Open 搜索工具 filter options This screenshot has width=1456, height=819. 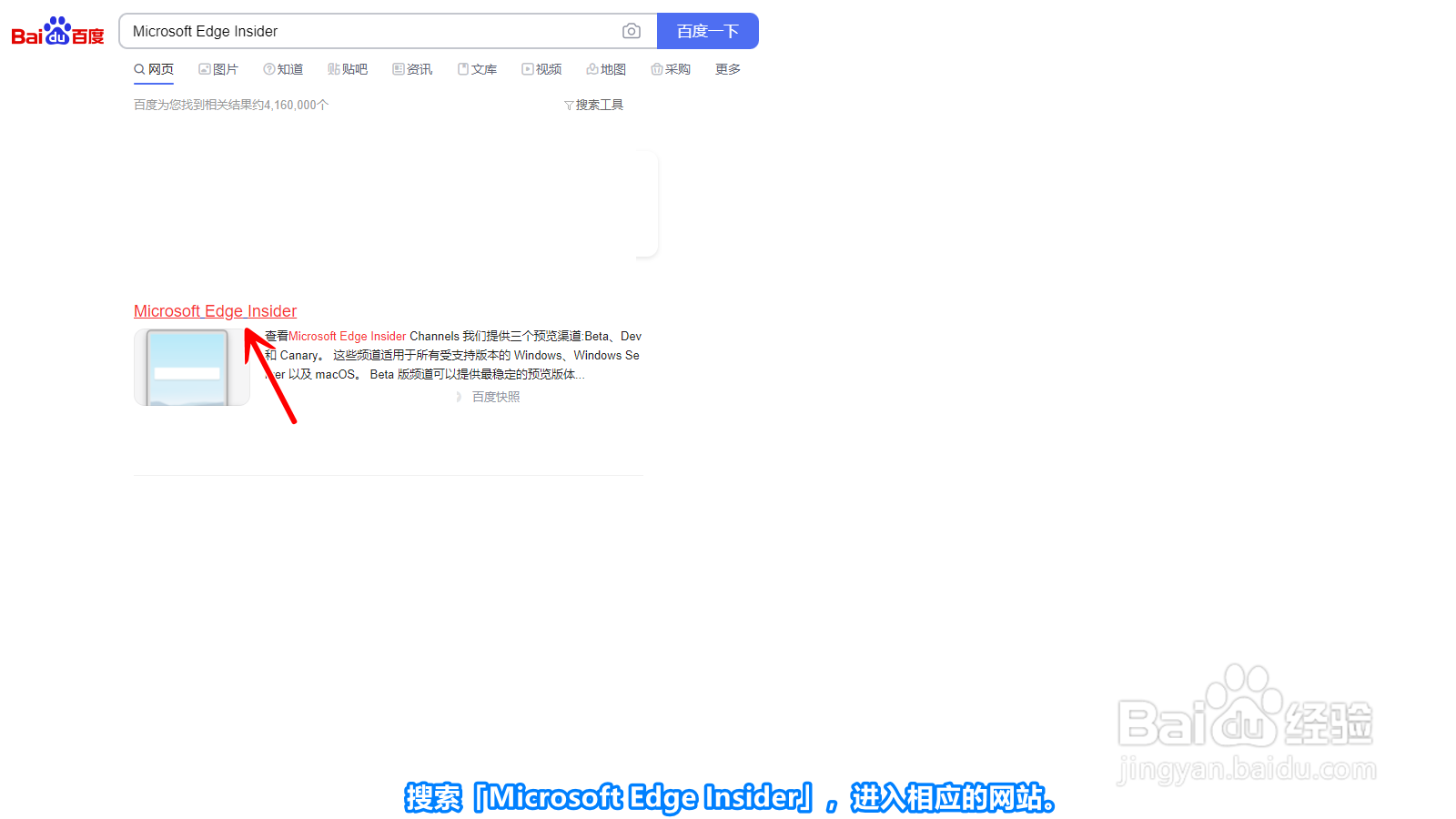594,105
